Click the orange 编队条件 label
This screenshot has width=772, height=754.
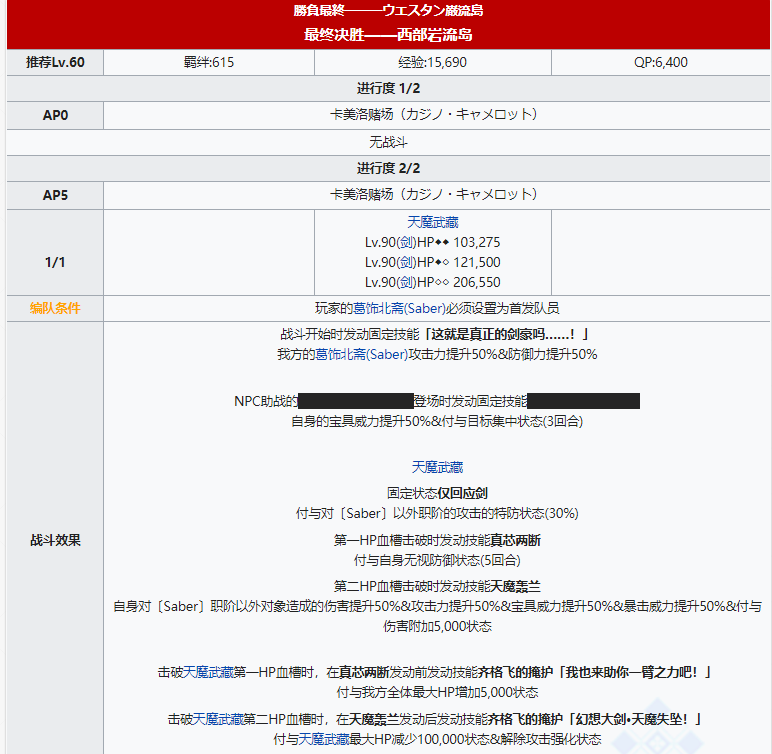point(55,308)
